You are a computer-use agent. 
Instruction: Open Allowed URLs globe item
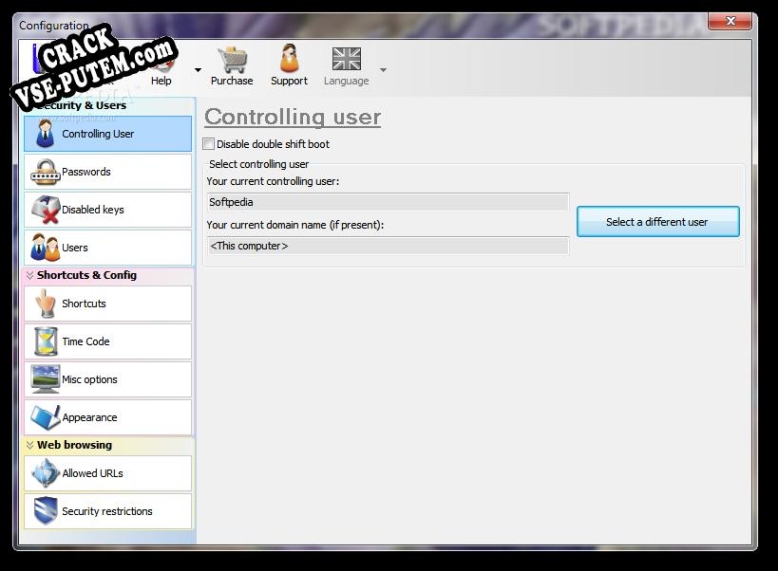pos(108,474)
